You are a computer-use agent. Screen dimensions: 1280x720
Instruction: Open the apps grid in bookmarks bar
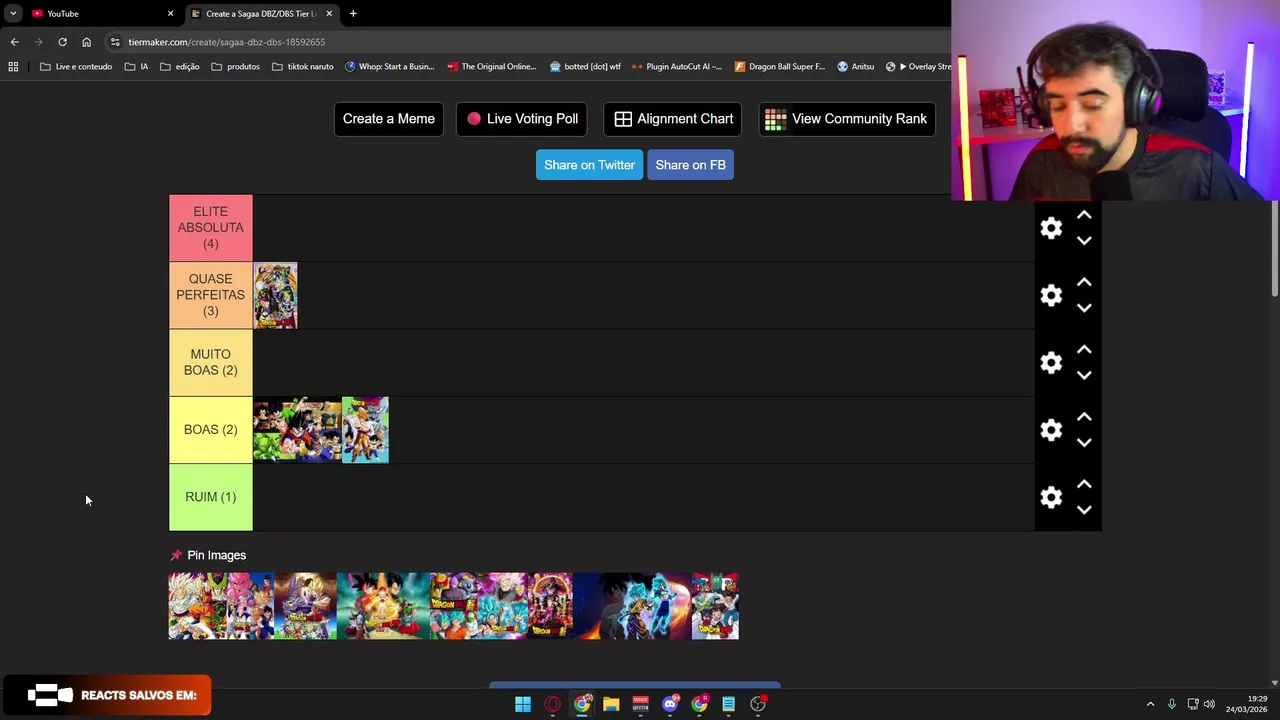point(13,67)
